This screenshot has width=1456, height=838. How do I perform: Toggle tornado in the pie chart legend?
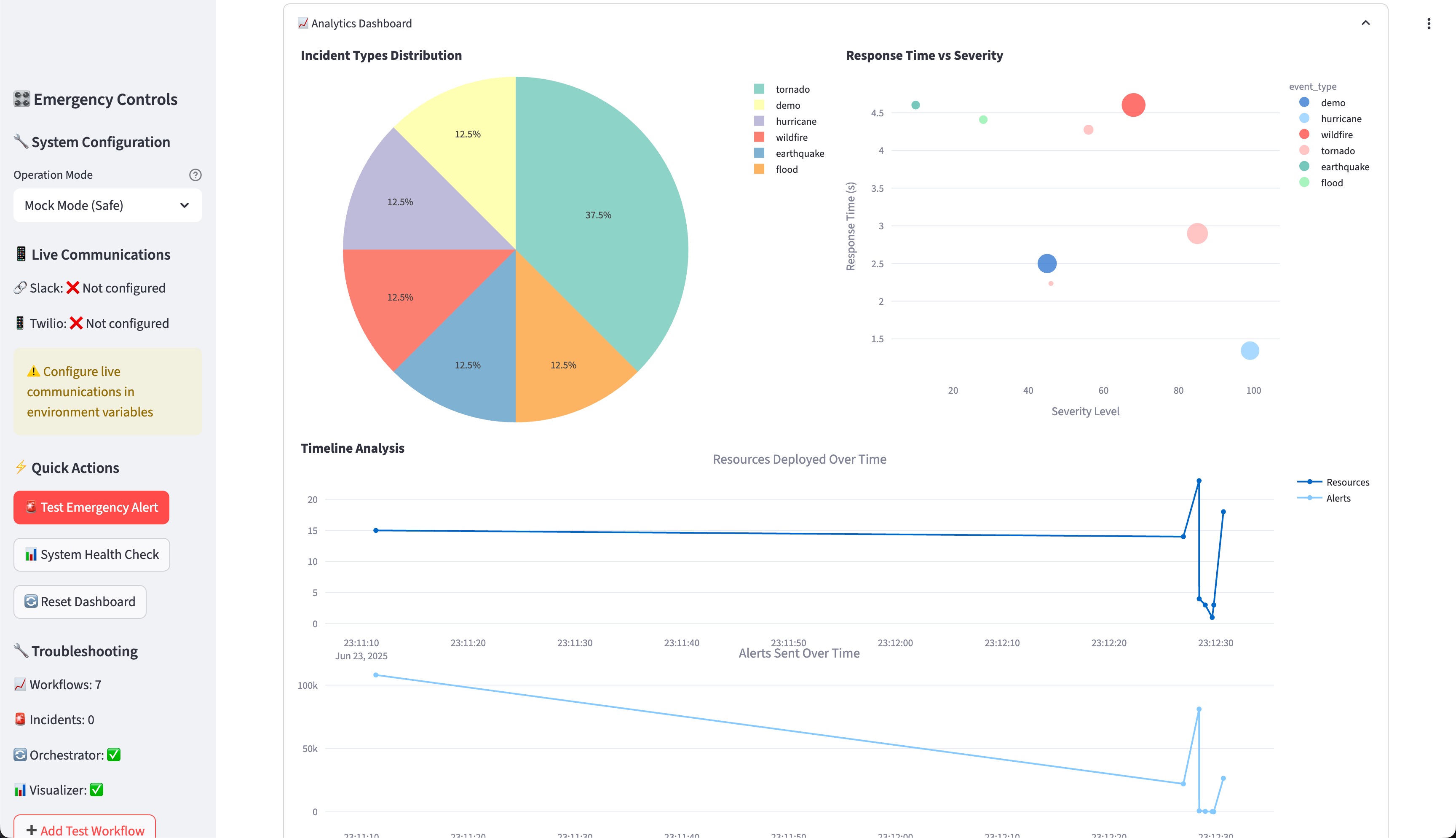pyautogui.click(x=792, y=89)
